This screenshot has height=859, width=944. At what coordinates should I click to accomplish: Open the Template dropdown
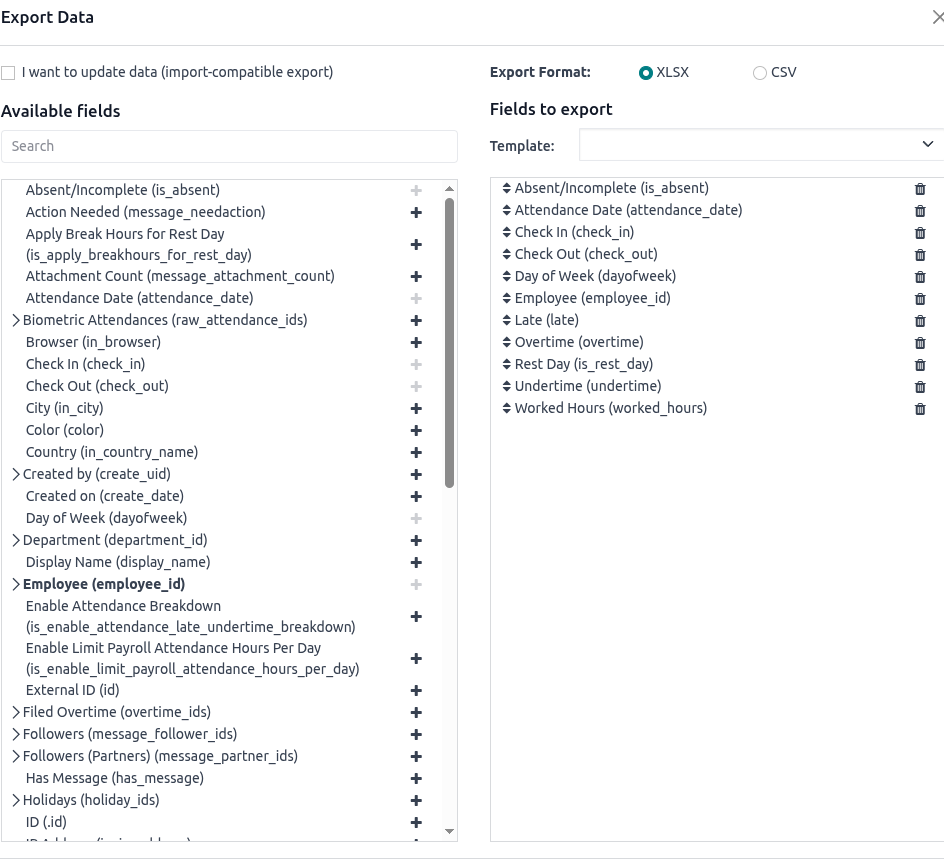(762, 145)
